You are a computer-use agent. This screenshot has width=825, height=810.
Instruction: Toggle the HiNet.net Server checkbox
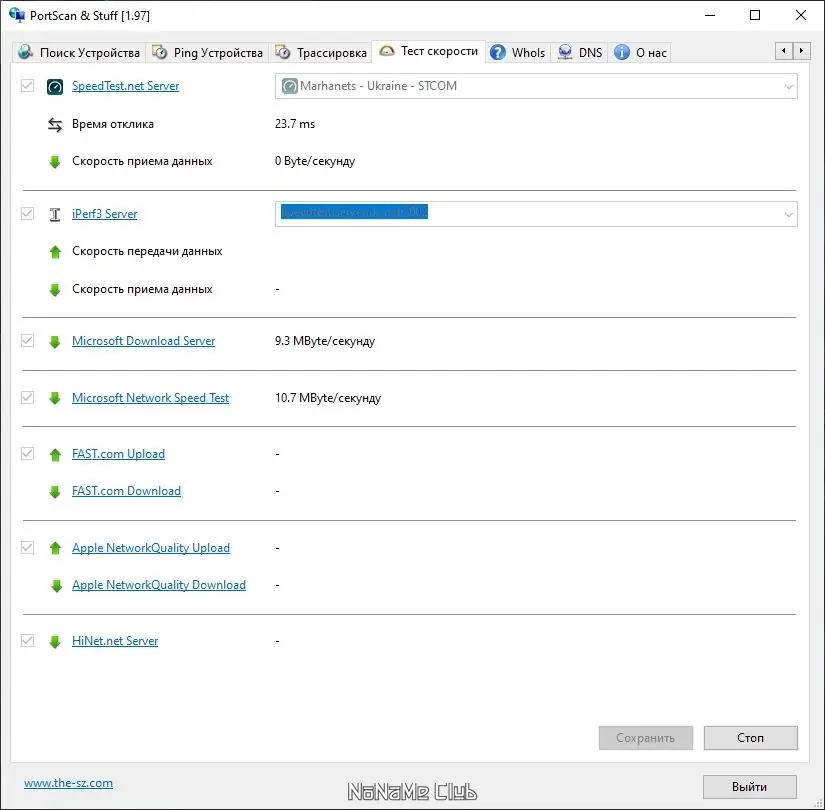(27, 641)
